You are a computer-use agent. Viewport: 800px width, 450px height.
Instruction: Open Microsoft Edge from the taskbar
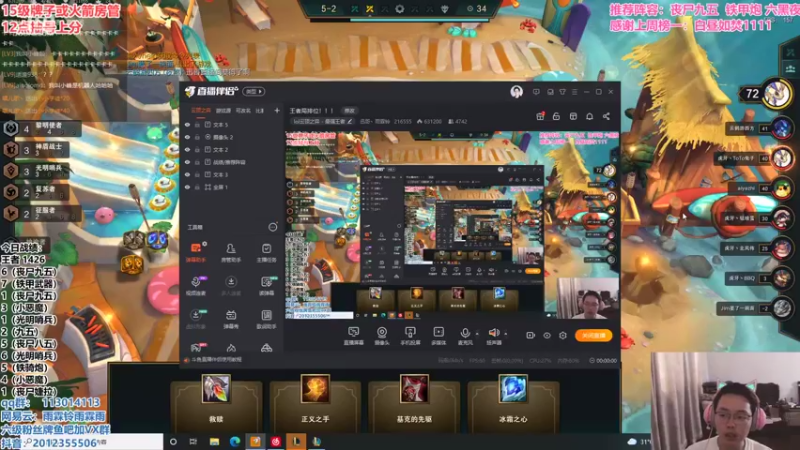pyautogui.click(x=235, y=442)
